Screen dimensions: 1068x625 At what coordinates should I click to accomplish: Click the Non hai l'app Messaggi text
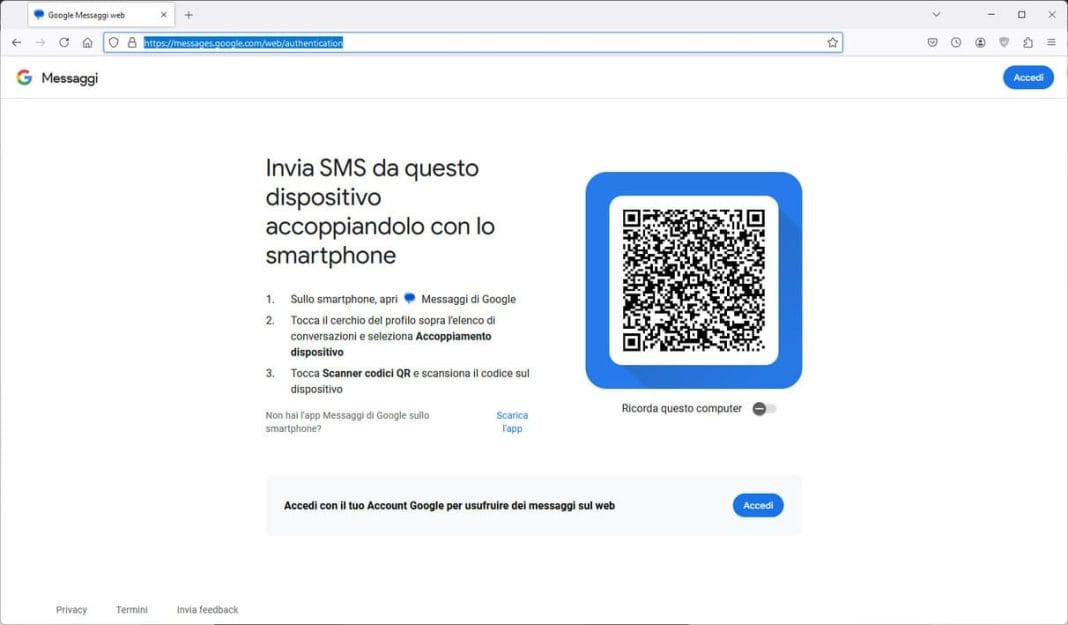coord(347,422)
